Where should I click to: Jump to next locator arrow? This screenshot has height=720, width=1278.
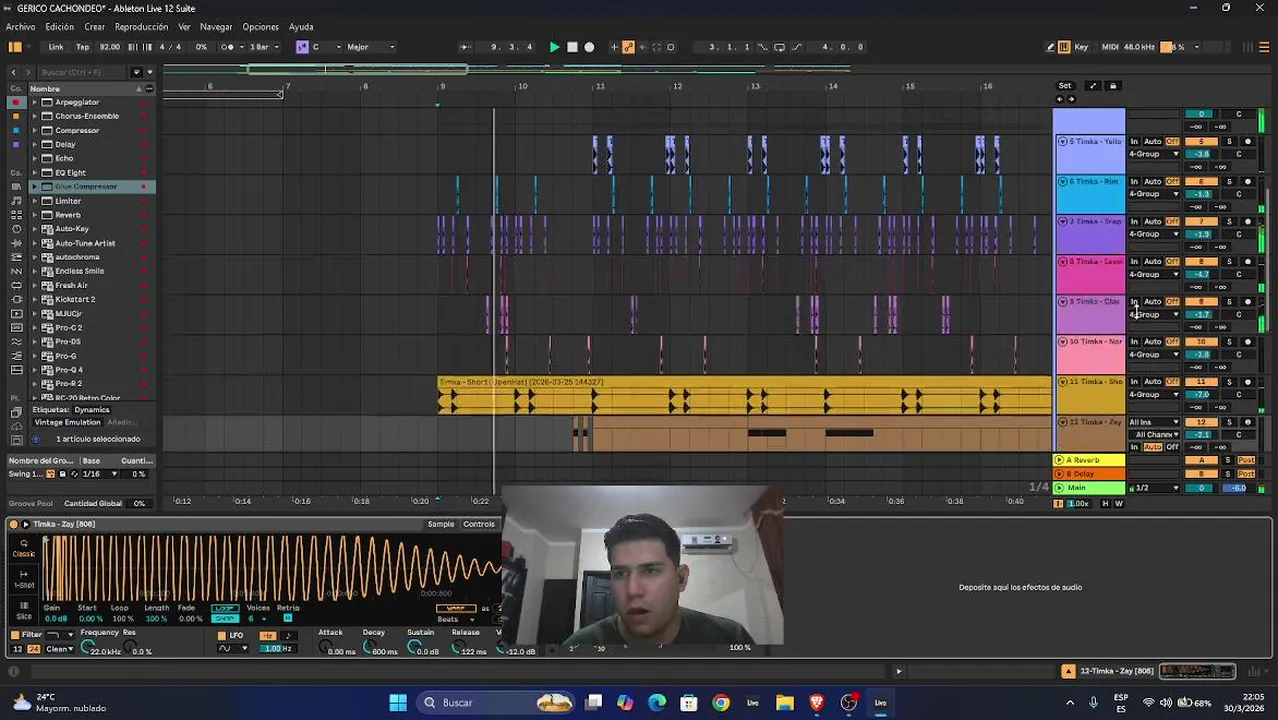pyautogui.click(x=1071, y=99)
